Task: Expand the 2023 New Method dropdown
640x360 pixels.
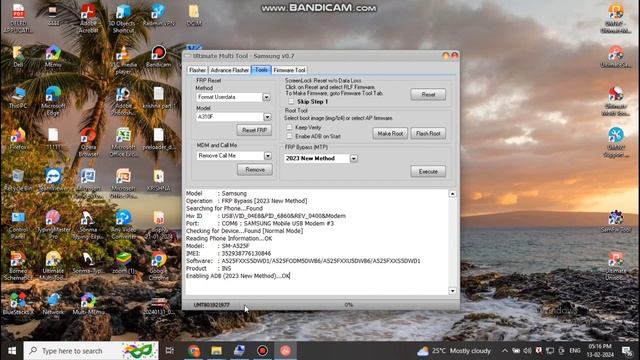Action: [x=353, y=158]
